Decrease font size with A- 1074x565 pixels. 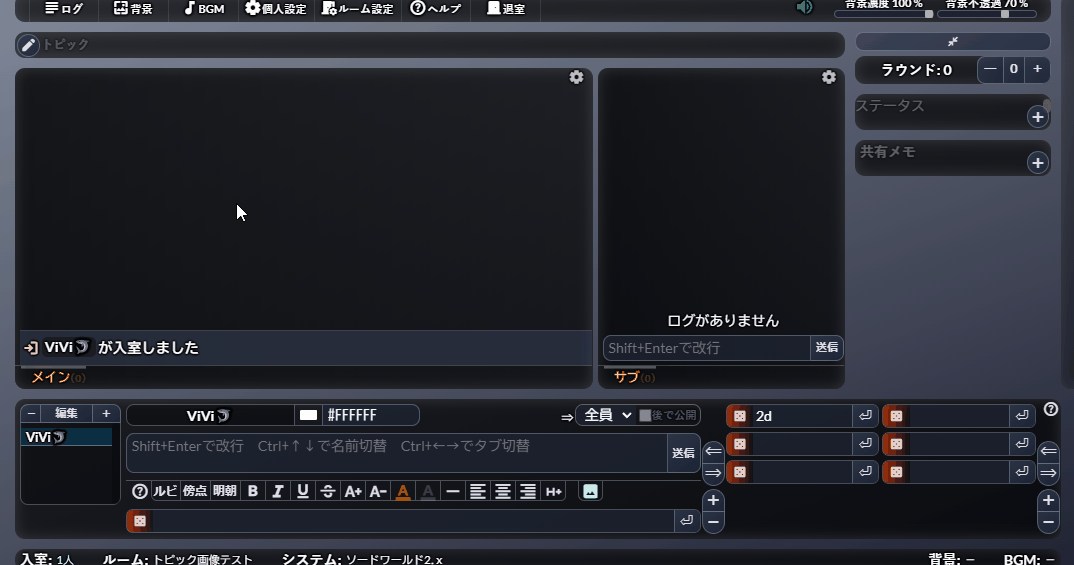[377, 492]
